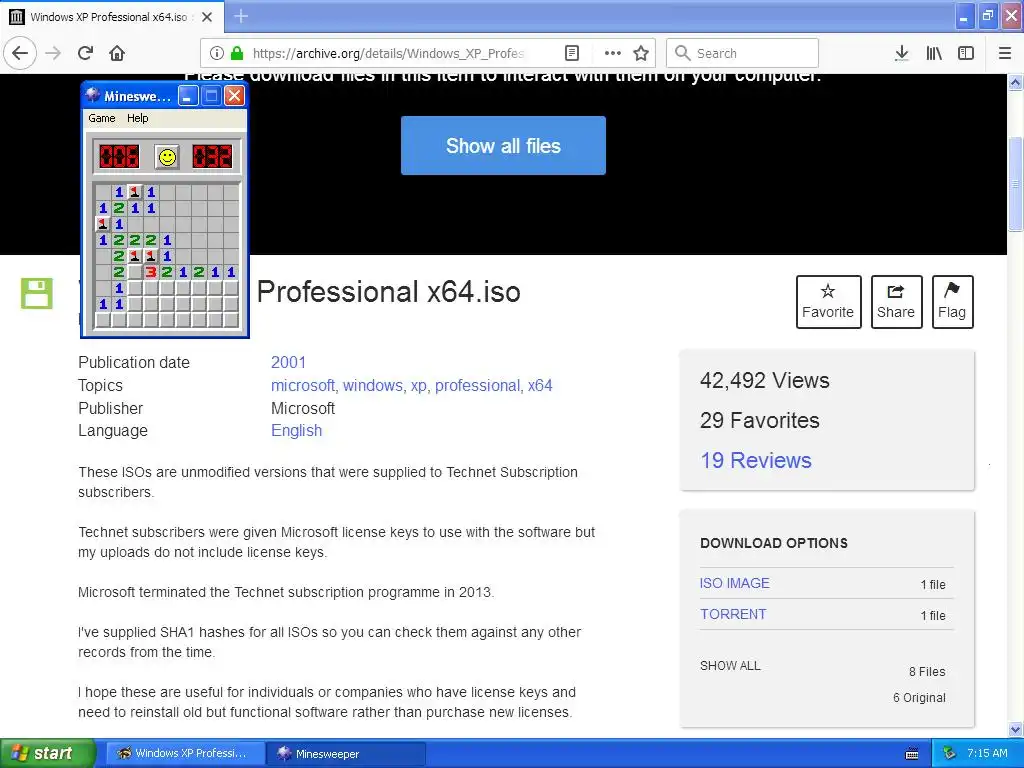
Task: Click the page scrollbar up arrow
Action: click(x=1015, y=83)
